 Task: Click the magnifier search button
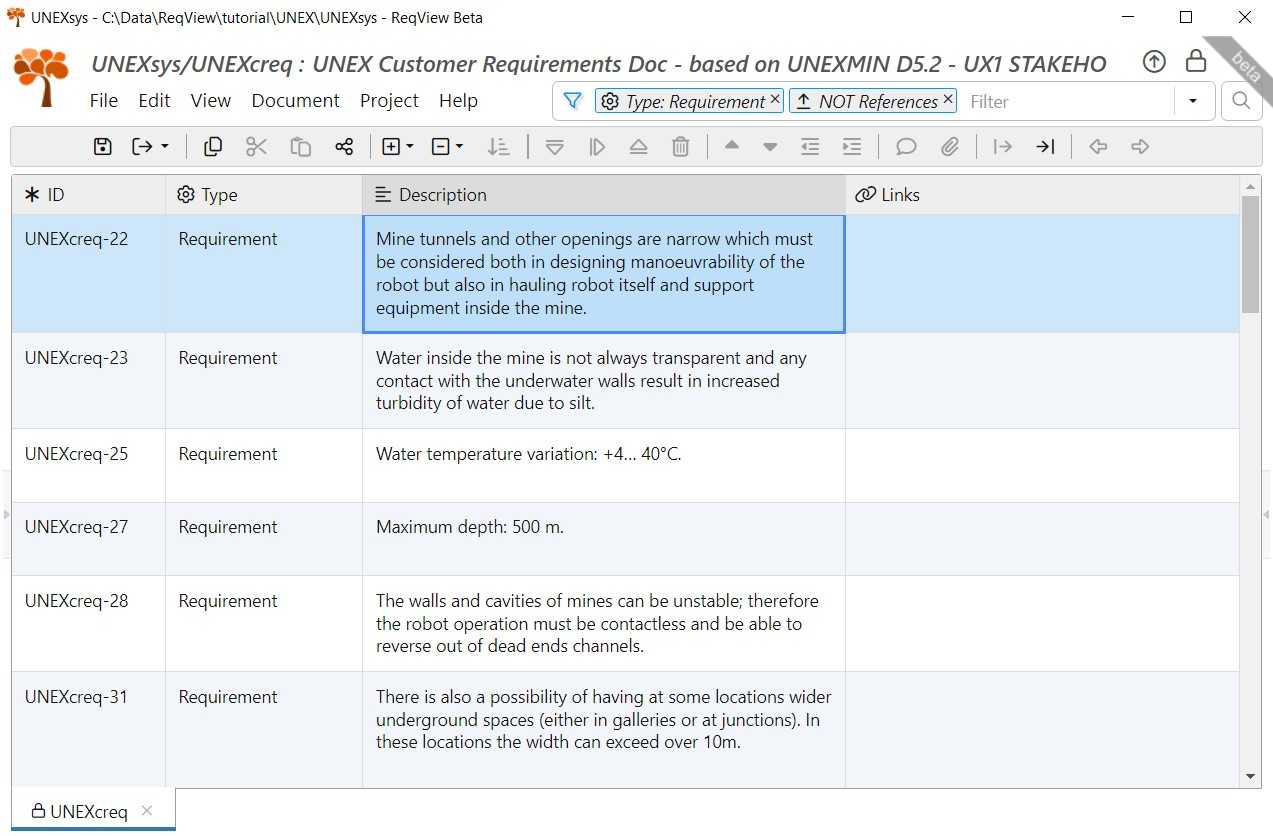tap(1241, 101)
